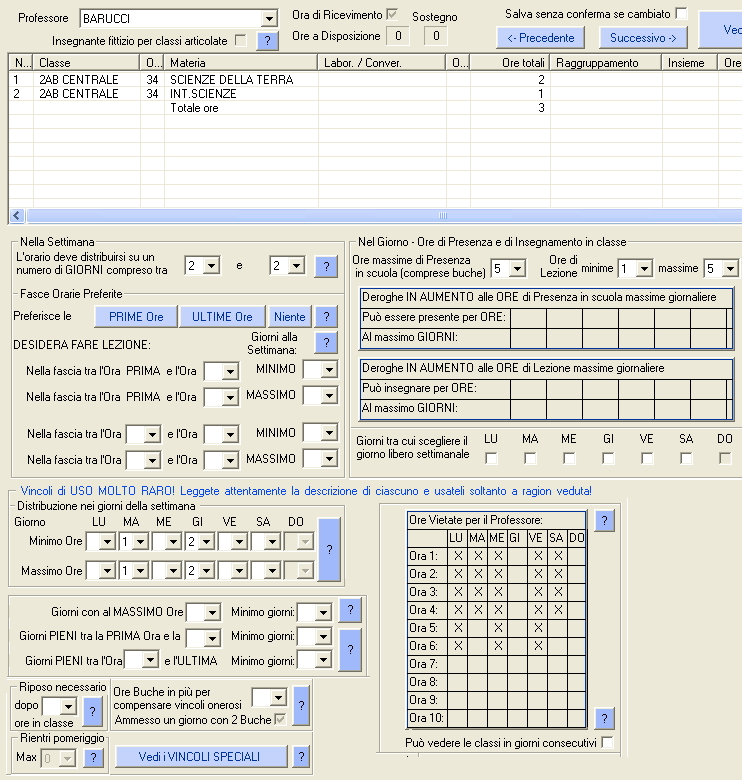Image resolution: width=742 pixels, height=780 pixels.
Task: Toggle forbidden Ora 1 on GI
Action: point(517,556)
